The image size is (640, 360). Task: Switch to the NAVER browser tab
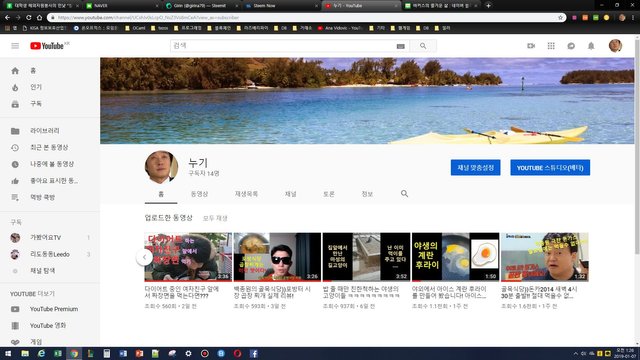click(x=121, y=6)
